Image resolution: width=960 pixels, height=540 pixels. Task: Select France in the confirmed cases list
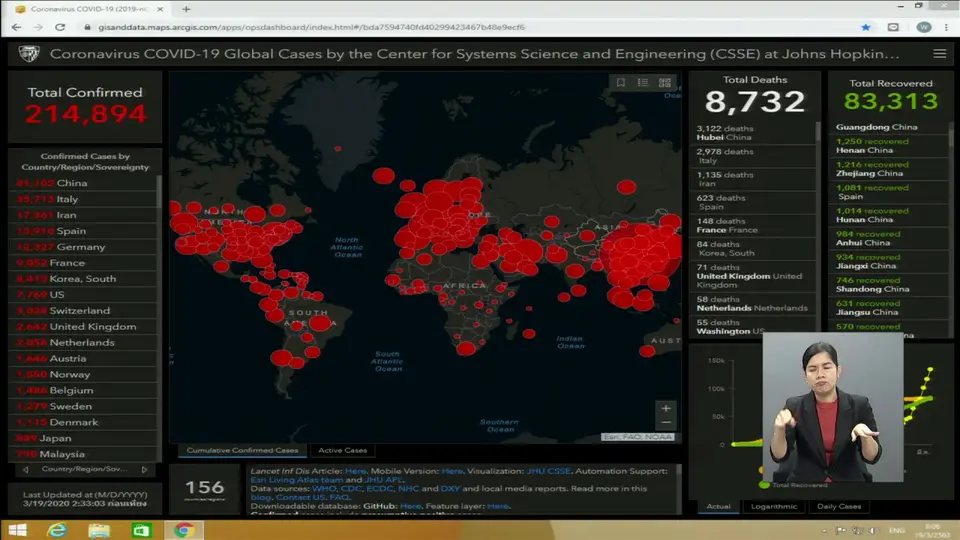click(83, 263)
